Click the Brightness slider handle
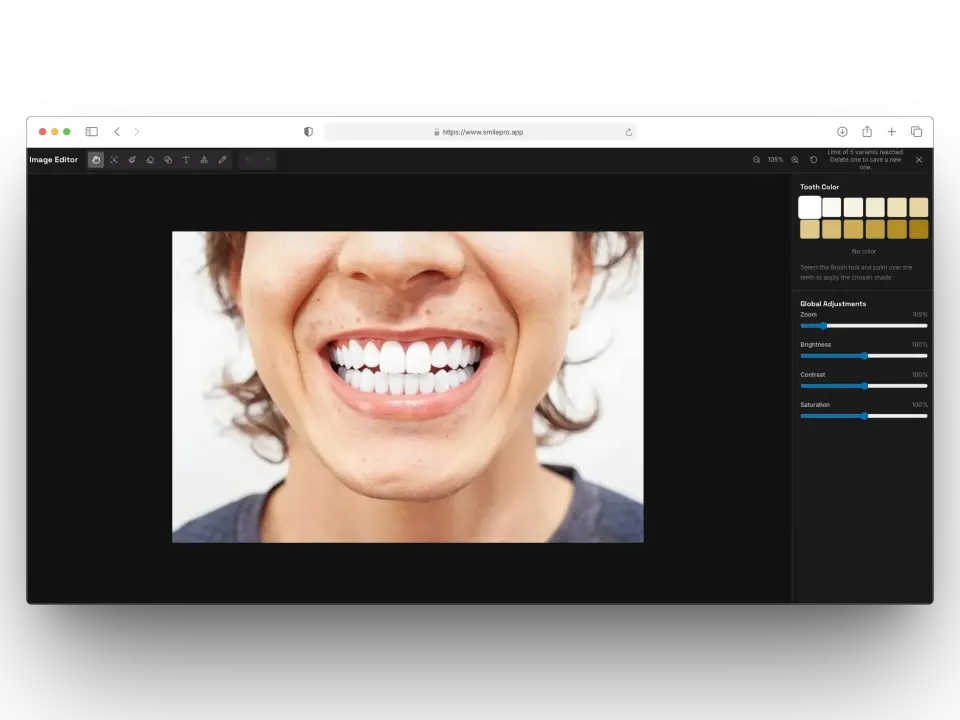 (x=864, y=356)
